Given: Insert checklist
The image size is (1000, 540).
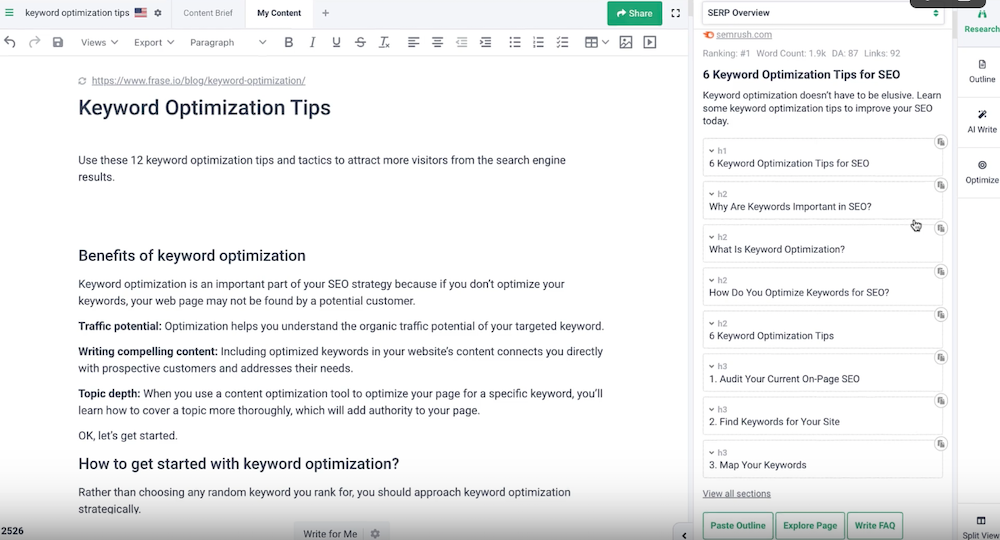Looking at the screenshot, I should point(562,42).
